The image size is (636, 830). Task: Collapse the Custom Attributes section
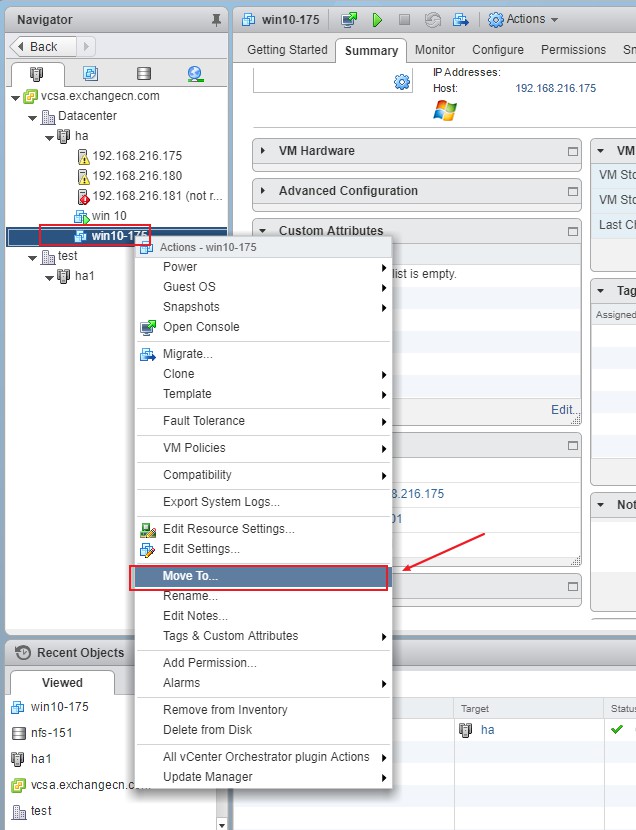pyautogui.click(x=262, y=231)
